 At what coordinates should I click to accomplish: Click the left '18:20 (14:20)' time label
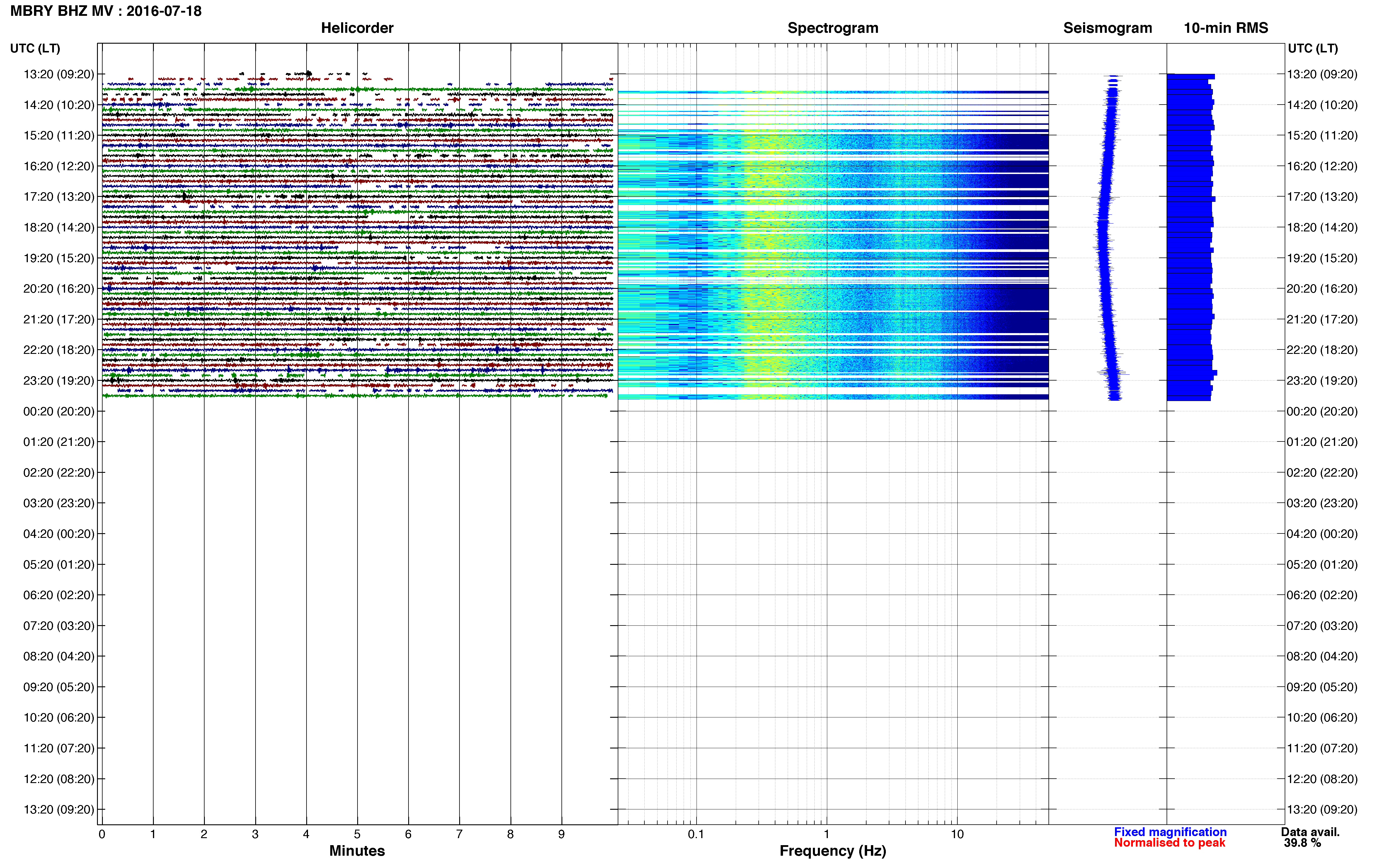59,227
